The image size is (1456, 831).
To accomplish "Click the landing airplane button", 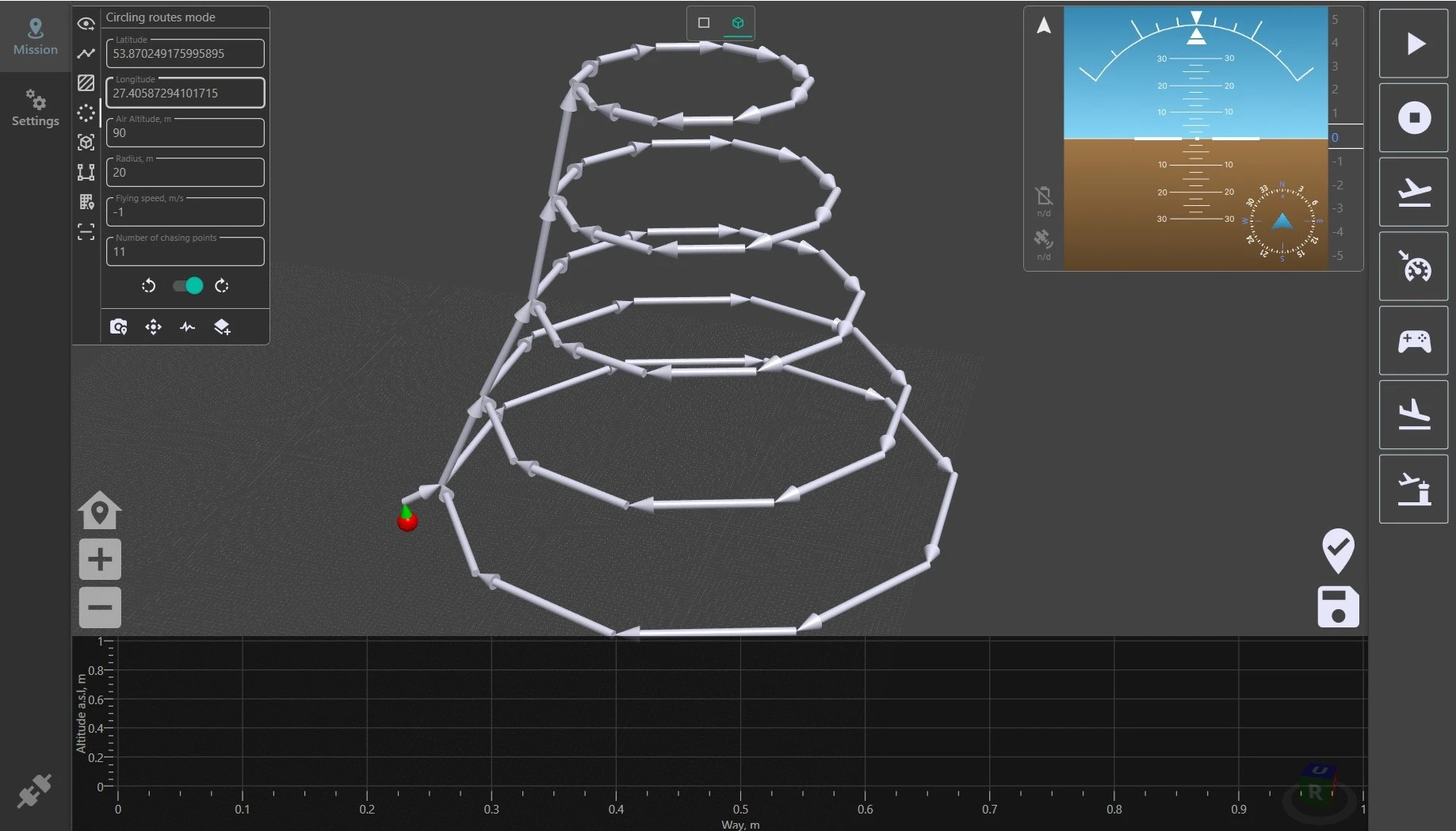I will pos(1414,415).
